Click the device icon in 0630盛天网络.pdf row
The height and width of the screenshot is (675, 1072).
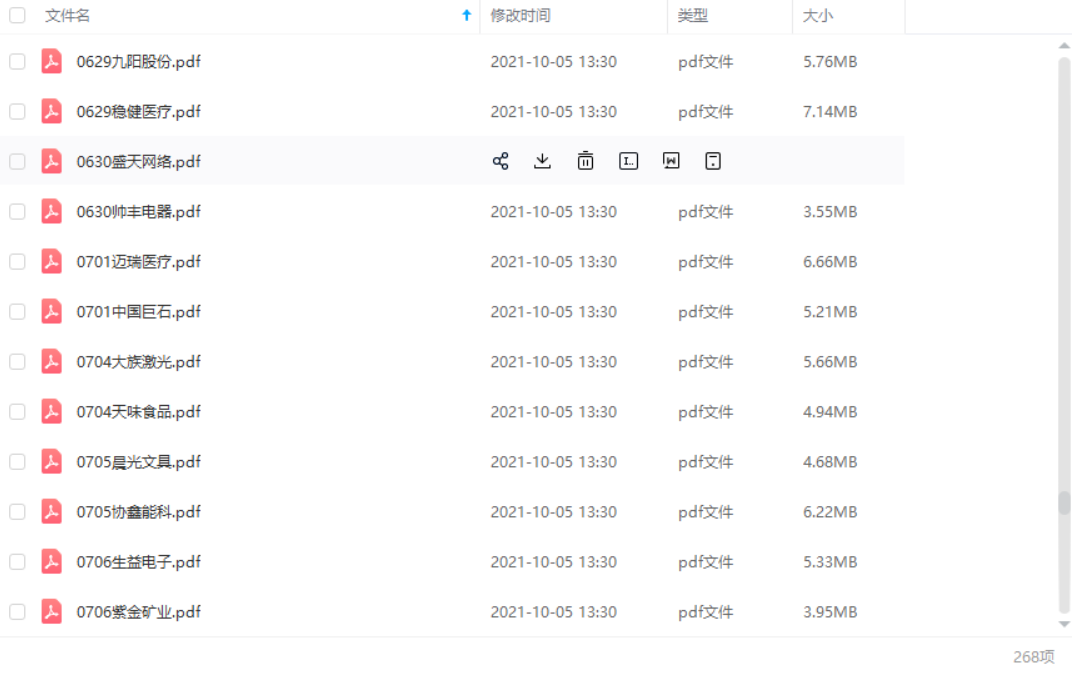(x=712, y=161)
